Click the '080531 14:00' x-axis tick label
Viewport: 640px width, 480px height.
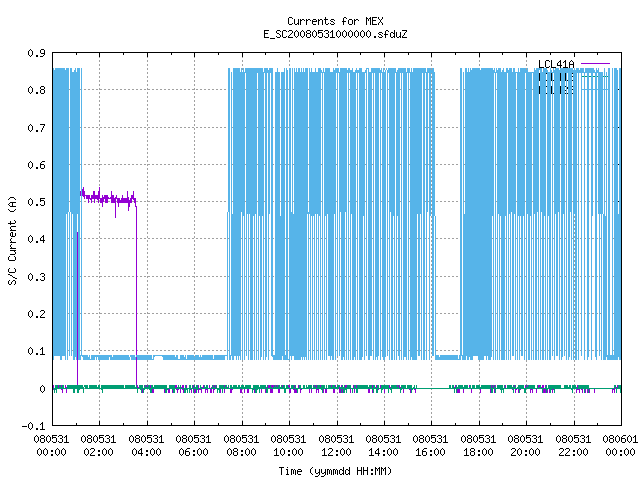[x=383, y=446]
